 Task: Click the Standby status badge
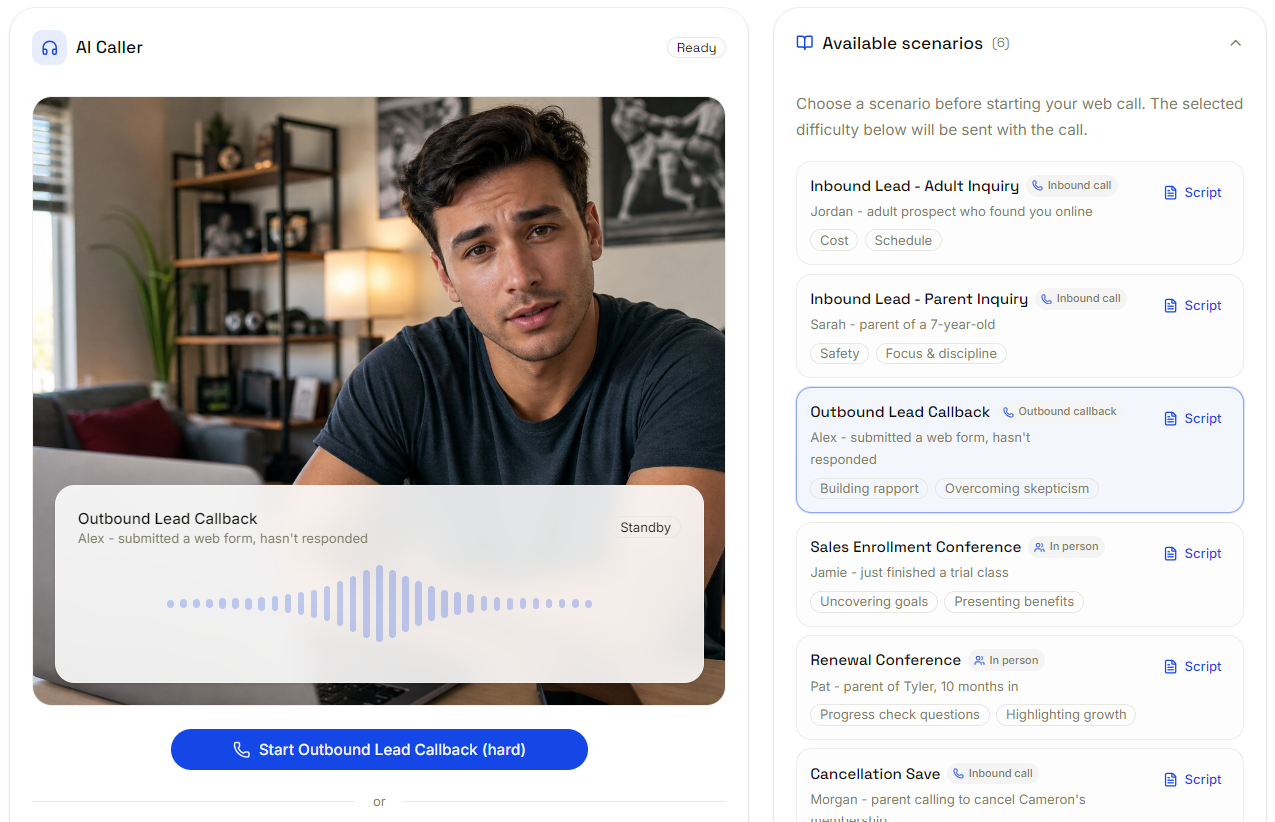[645, 527]
